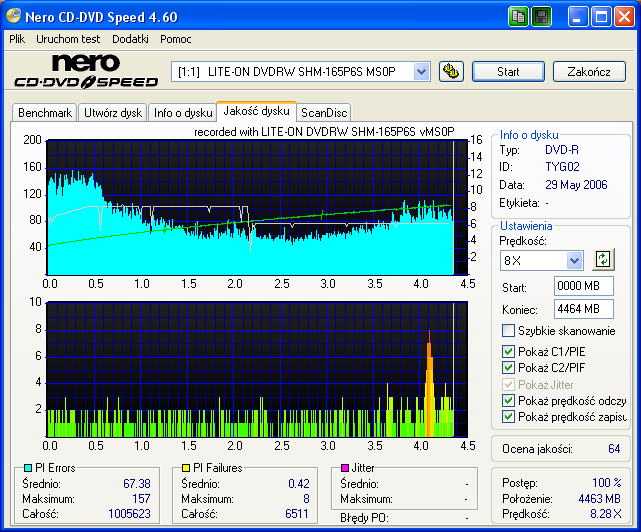Toggle the Pokaż C2/PIF checkbox
641x532 pixels.
pyautogui.click(x=508, y=368)
